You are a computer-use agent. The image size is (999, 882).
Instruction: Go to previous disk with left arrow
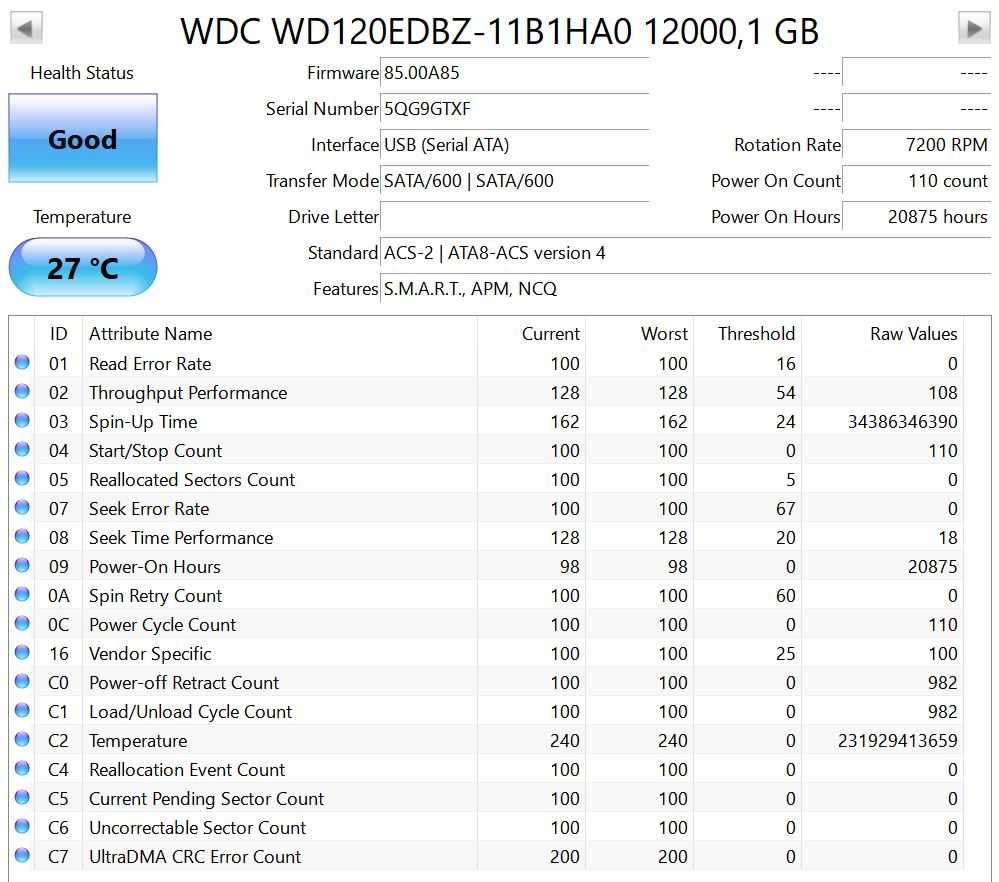26,28
